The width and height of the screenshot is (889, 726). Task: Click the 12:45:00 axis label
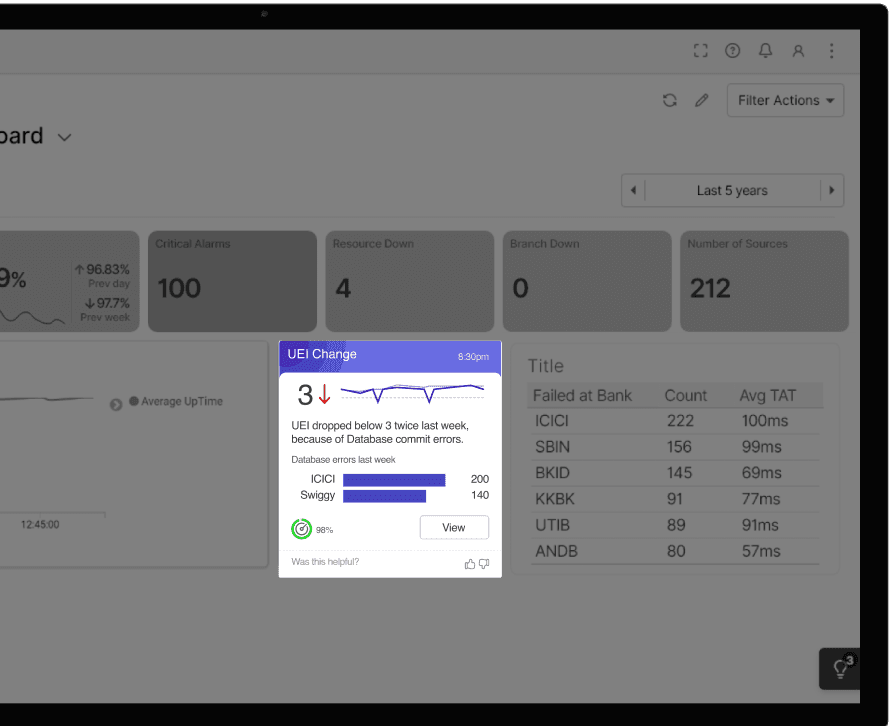pos(40,525)
